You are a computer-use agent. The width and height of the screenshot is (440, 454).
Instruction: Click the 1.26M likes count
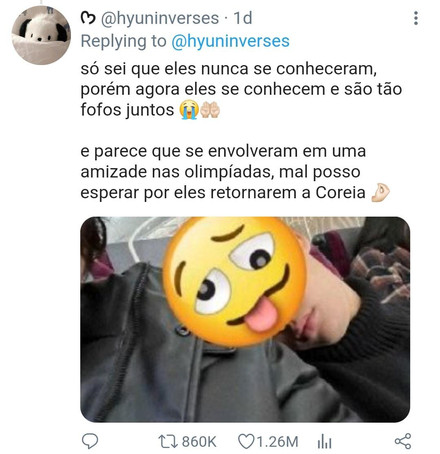pyautogui.click(x=277, y=442)
